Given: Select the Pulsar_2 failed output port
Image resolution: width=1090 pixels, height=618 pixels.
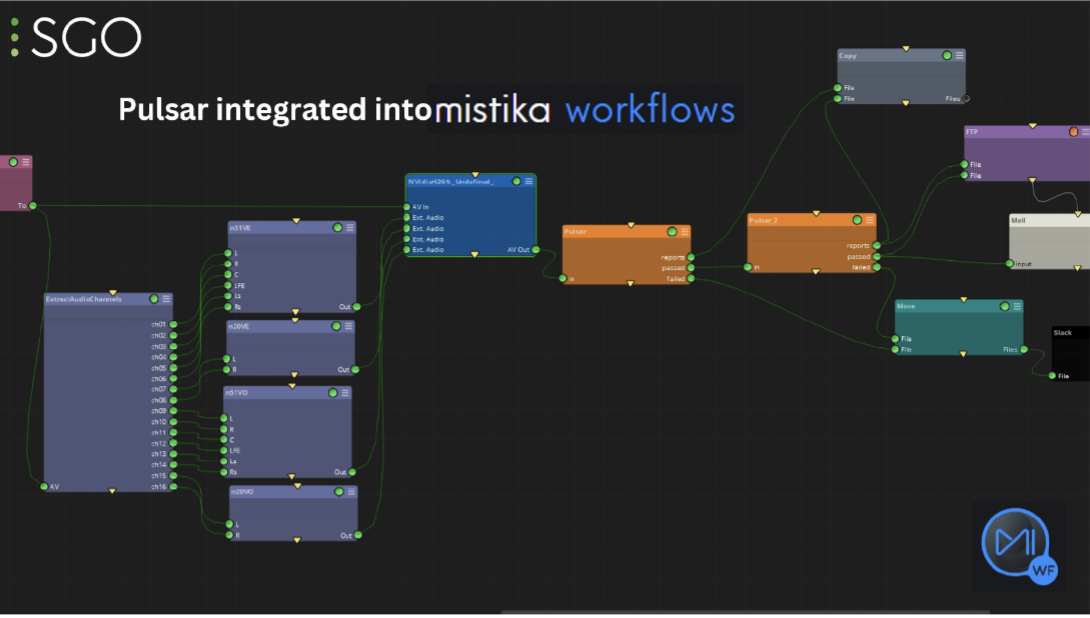Looking at the screenshot, I should [877, 267].
